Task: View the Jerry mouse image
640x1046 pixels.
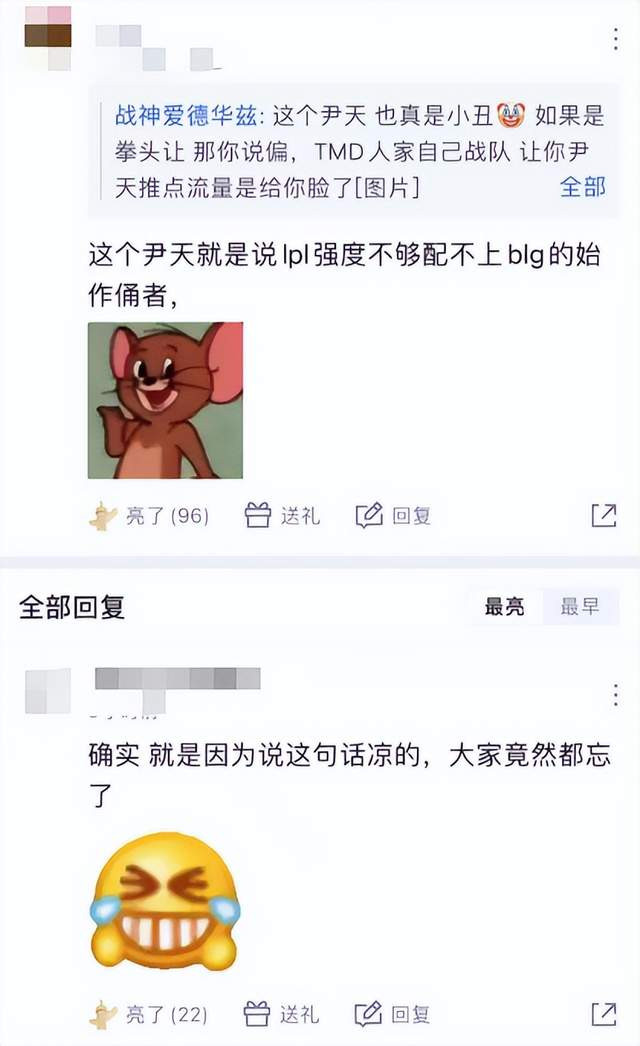Action: click(x=166, y=400)
